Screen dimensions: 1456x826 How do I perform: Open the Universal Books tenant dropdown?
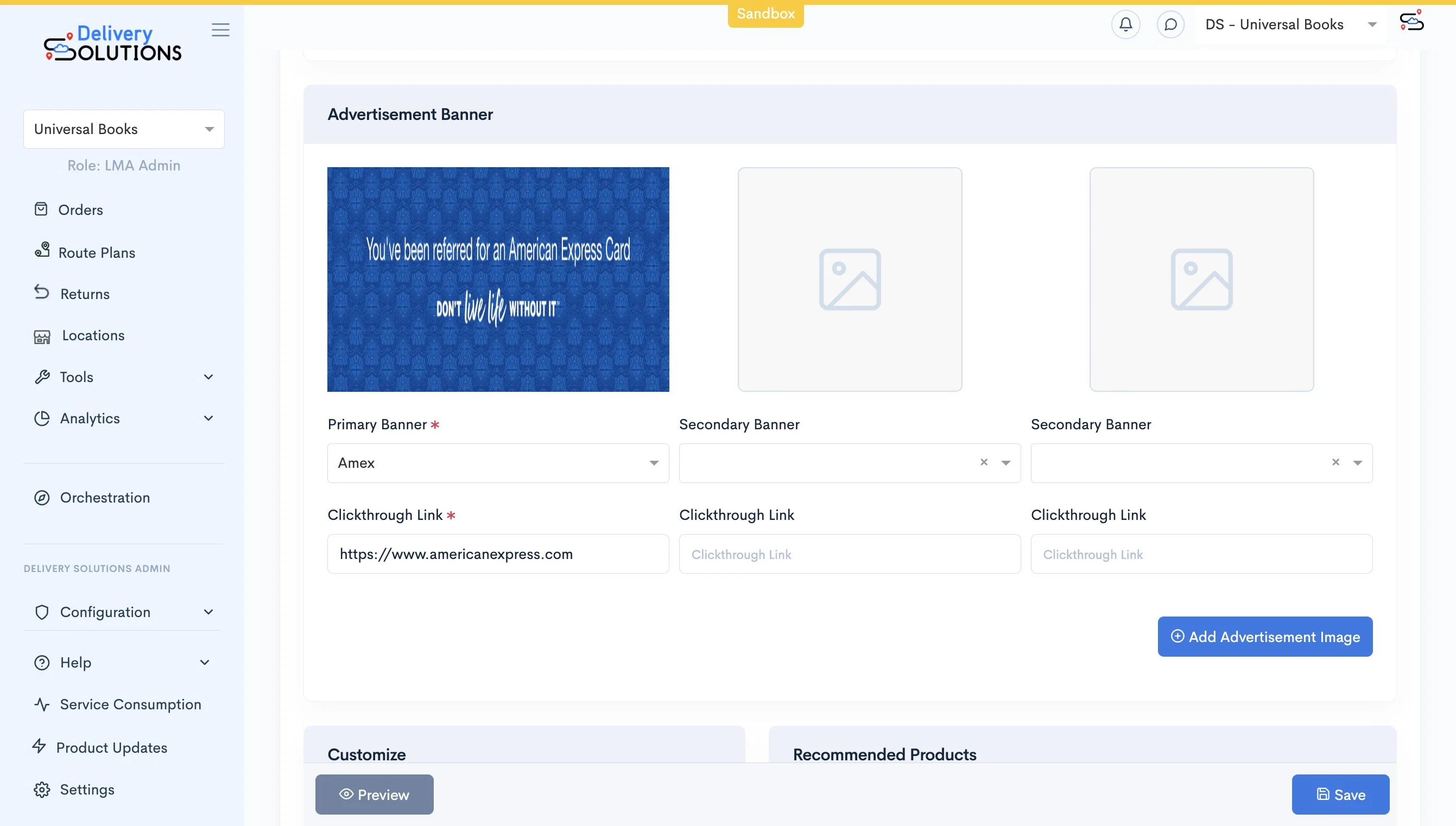124,129
